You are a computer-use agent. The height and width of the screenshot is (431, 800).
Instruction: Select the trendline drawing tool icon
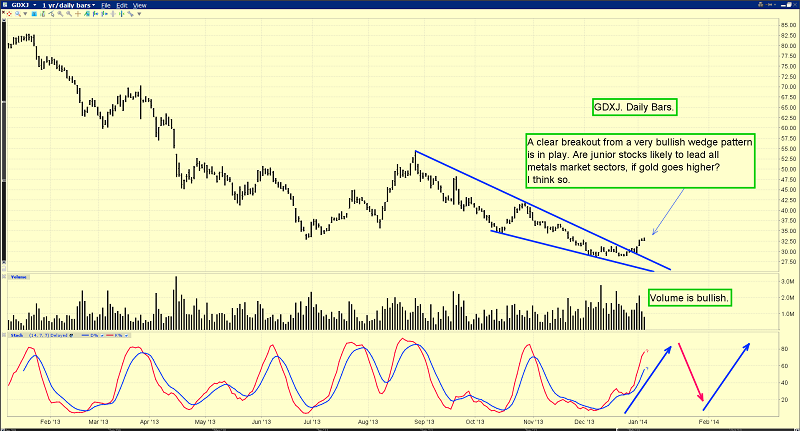52,14
